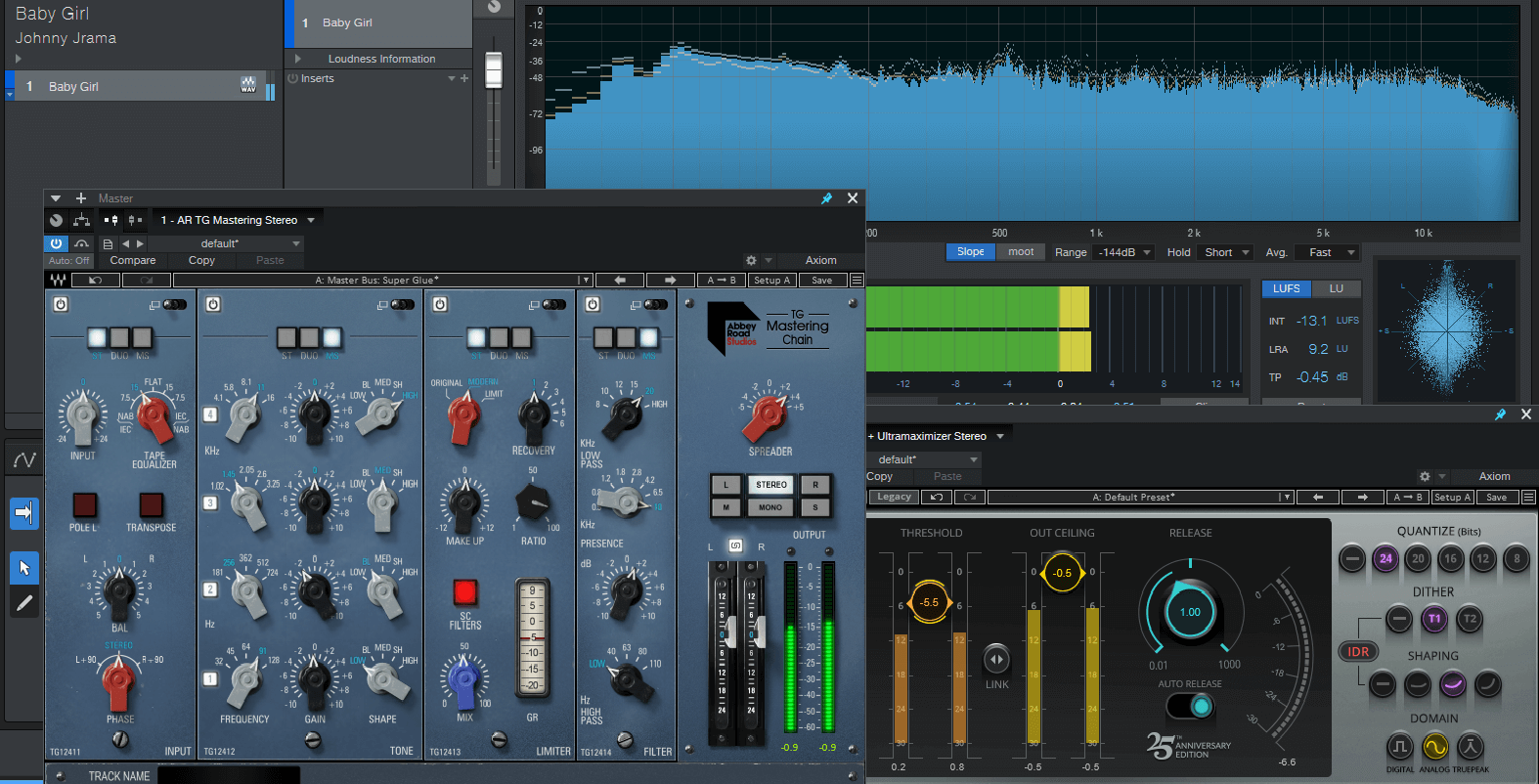Open Ultramaximizer Stereo plugin selector dropdown
Image resolution: width=1539 pixels, height=784 pixels.
point(936,436)
